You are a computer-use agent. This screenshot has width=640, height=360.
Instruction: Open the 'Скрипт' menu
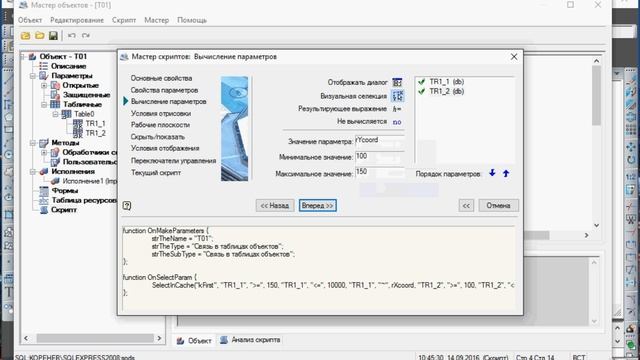pyautogui.click(x=124, y=20)
